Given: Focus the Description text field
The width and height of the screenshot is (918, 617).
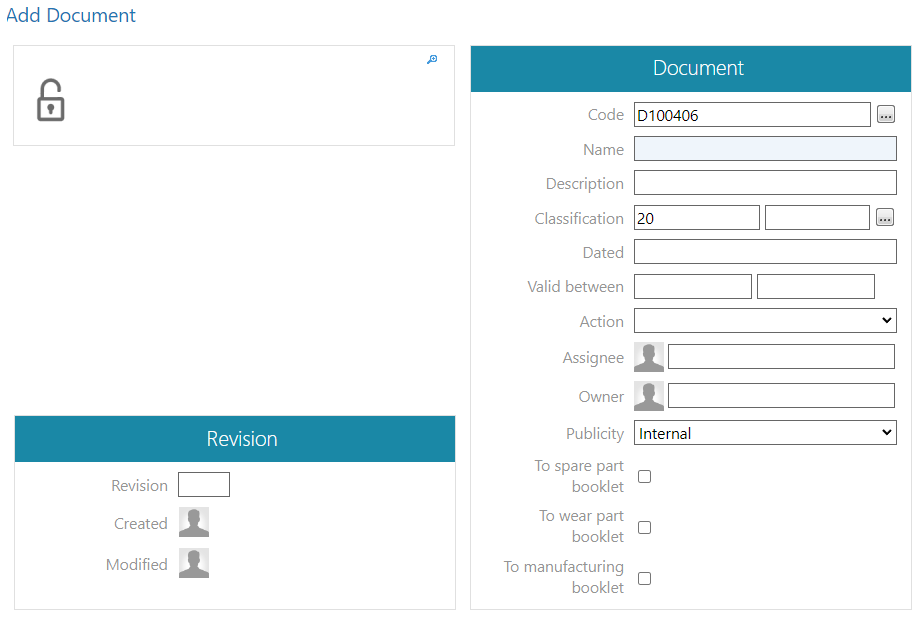Looking at the screenshot, I should (765, 183).
